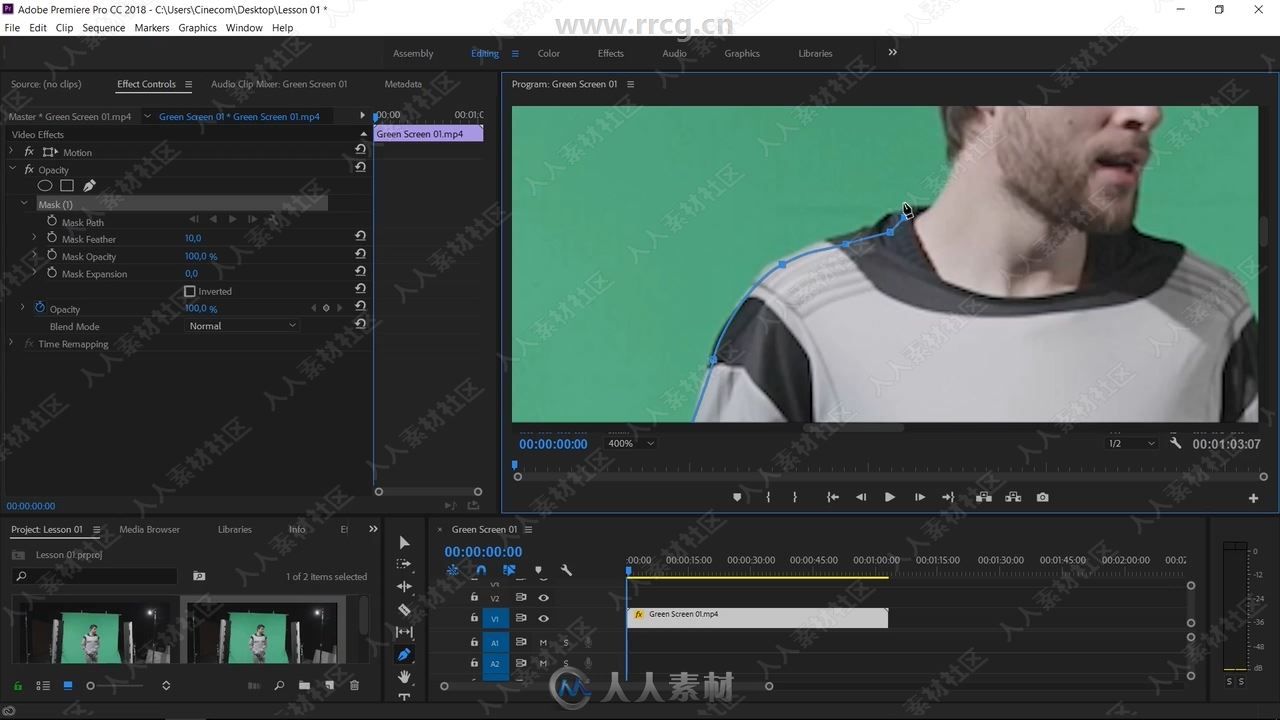The image size is (1280, 720).
Task: Add a marker in the timeline panel
Action: [x=538, y=571]
